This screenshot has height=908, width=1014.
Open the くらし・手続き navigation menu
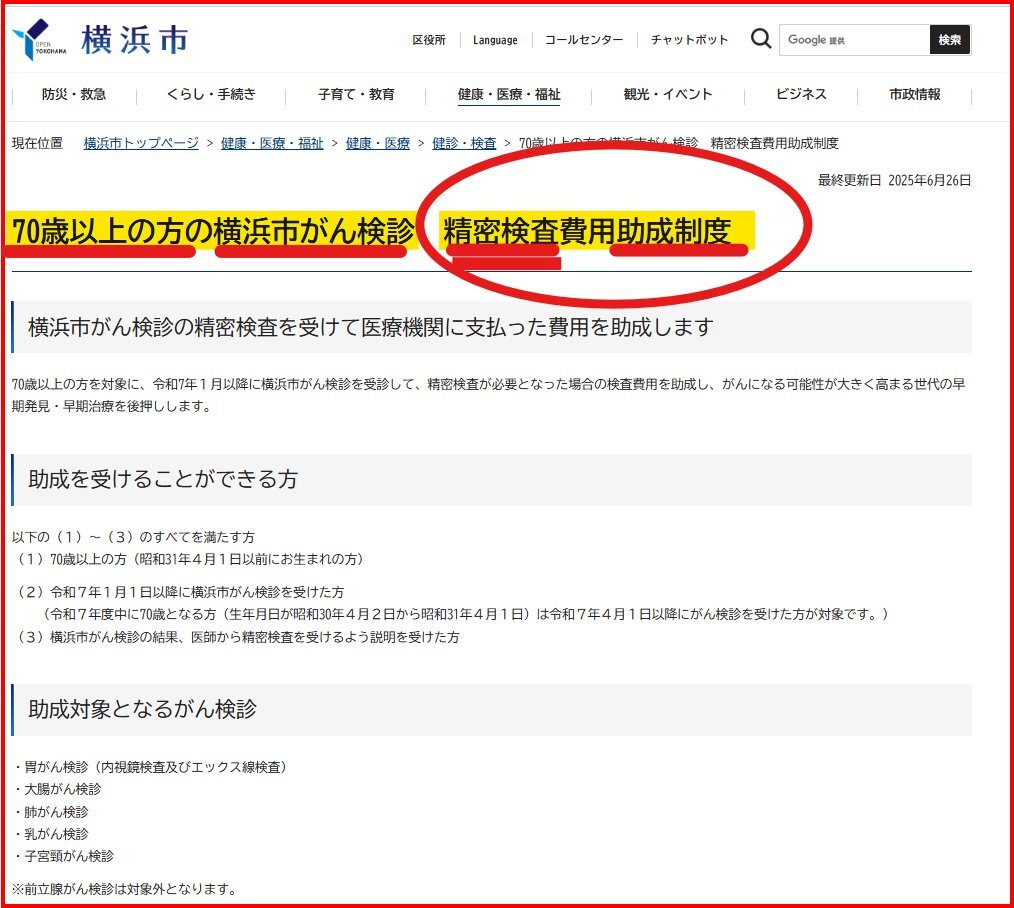211,95
